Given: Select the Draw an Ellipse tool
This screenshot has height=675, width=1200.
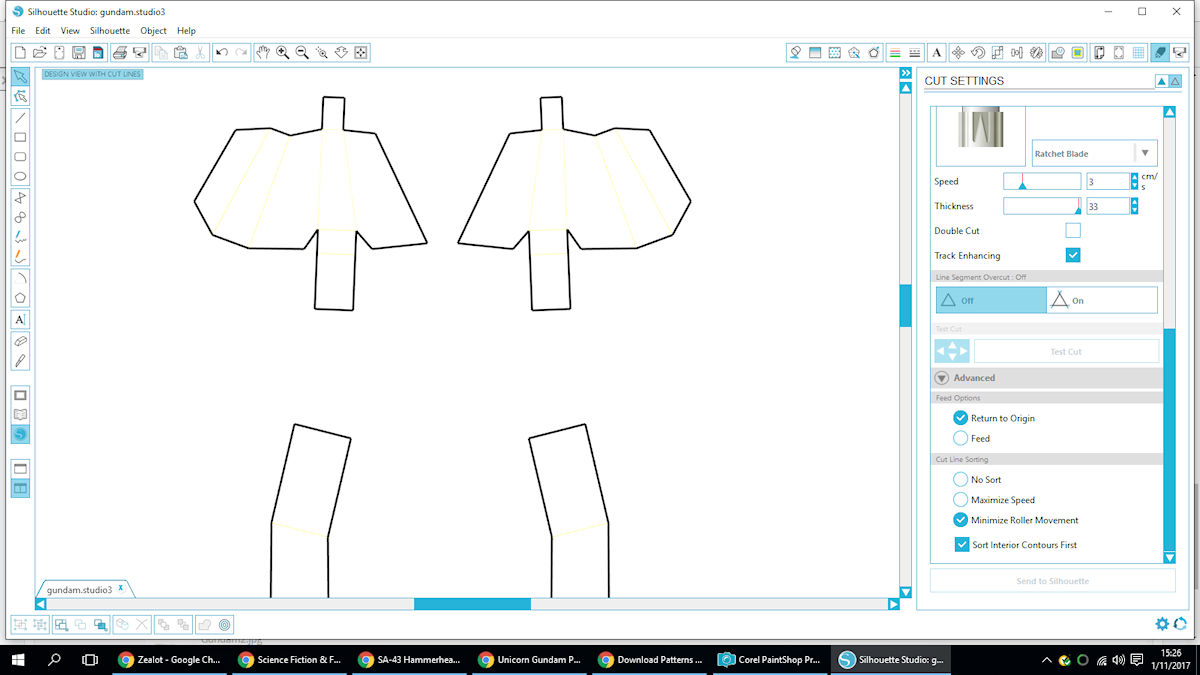Looking at the screenshot, I should [x=20, y=178].
